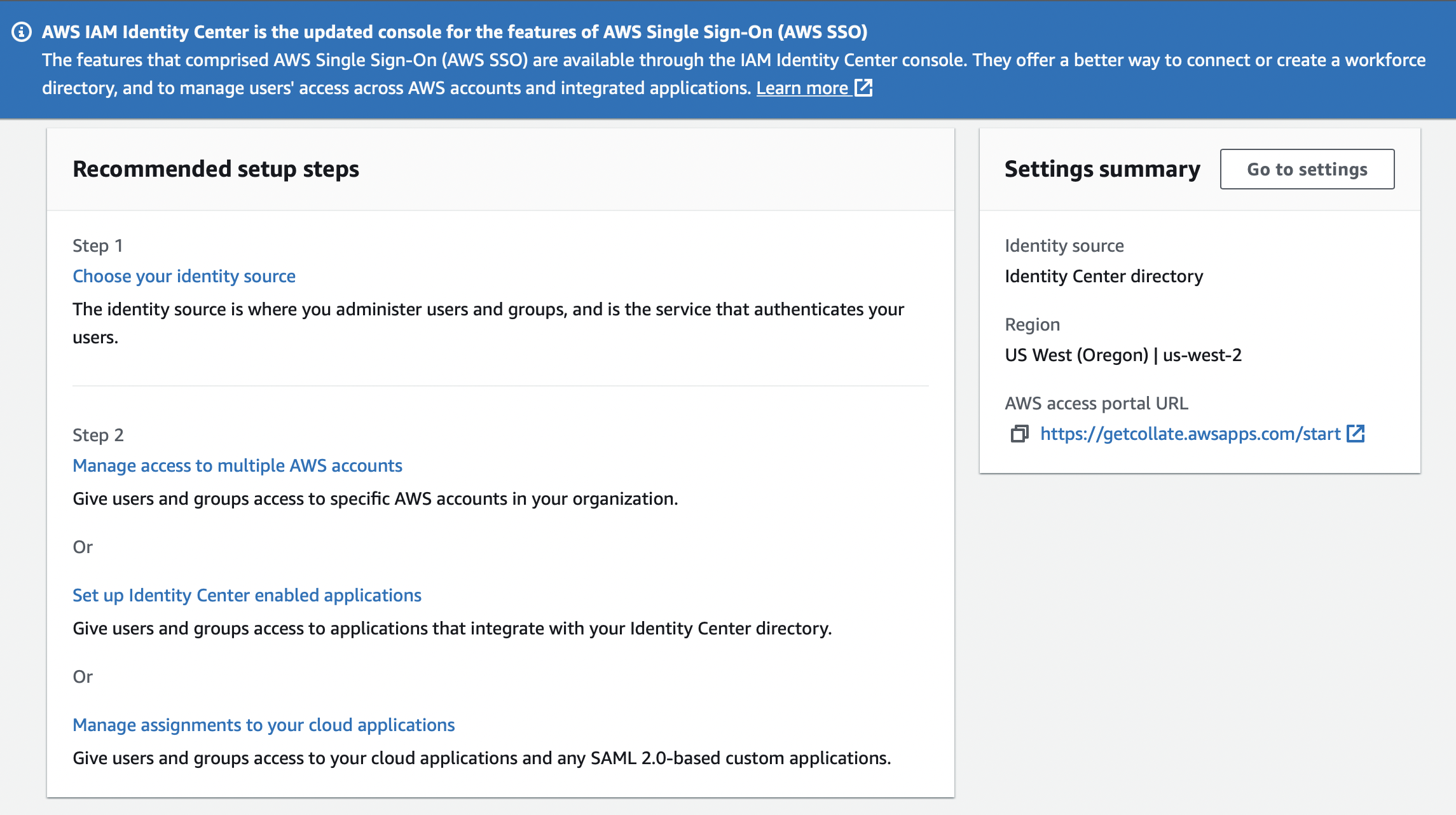The height and width of the screenshot is (815, 1456).
Task: Click the Step 2 label
Action: point(98,435)
